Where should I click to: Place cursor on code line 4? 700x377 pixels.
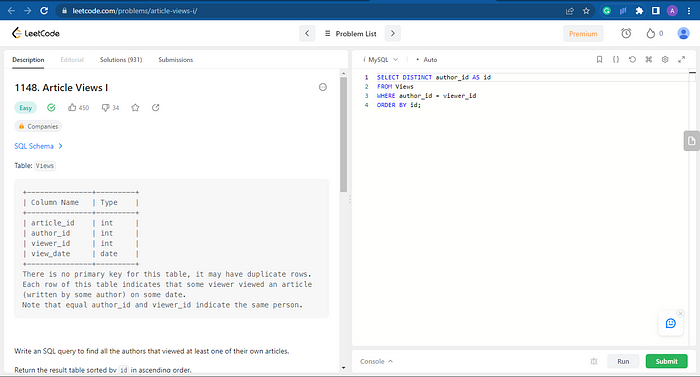coord(399,105)
